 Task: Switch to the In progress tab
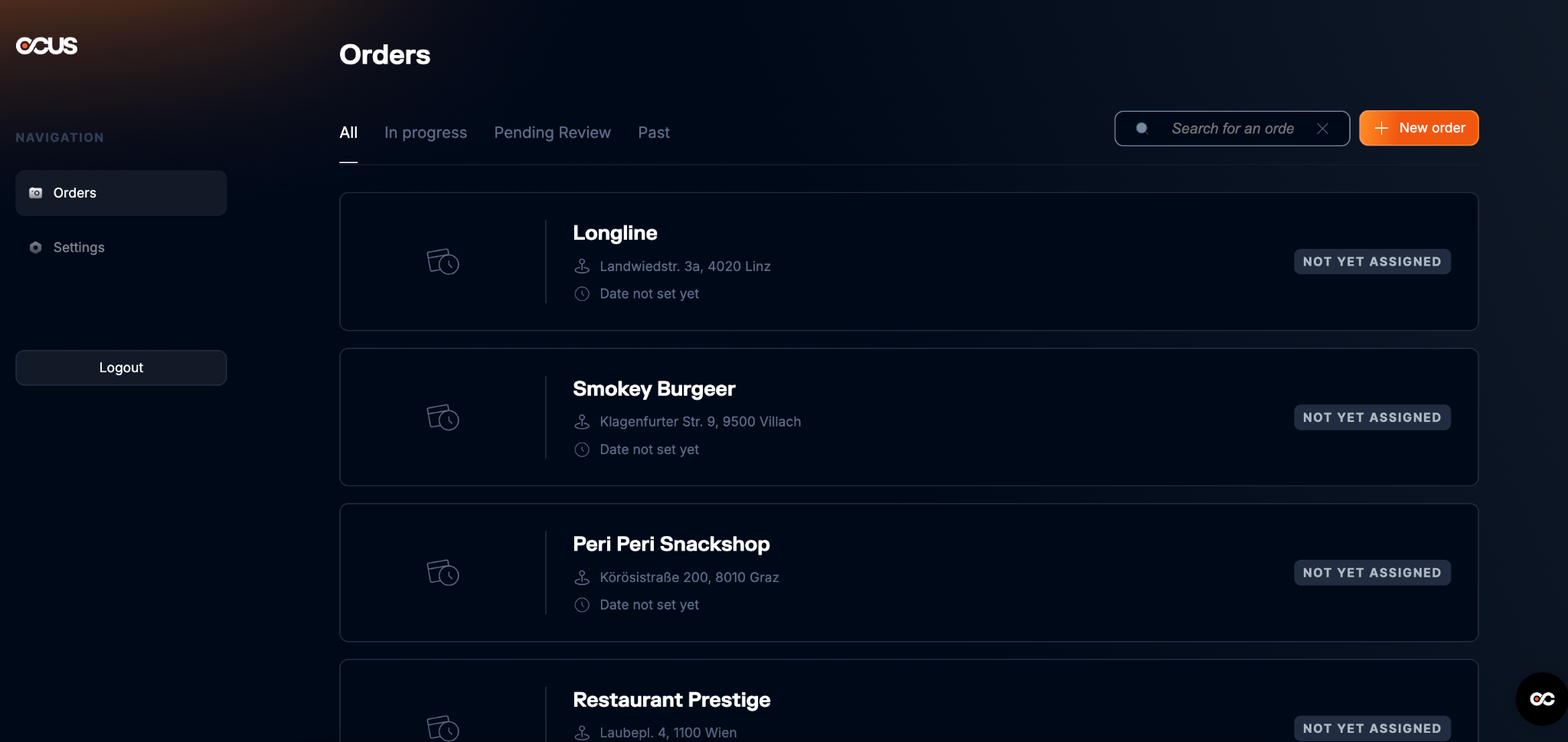coord(426,132)
